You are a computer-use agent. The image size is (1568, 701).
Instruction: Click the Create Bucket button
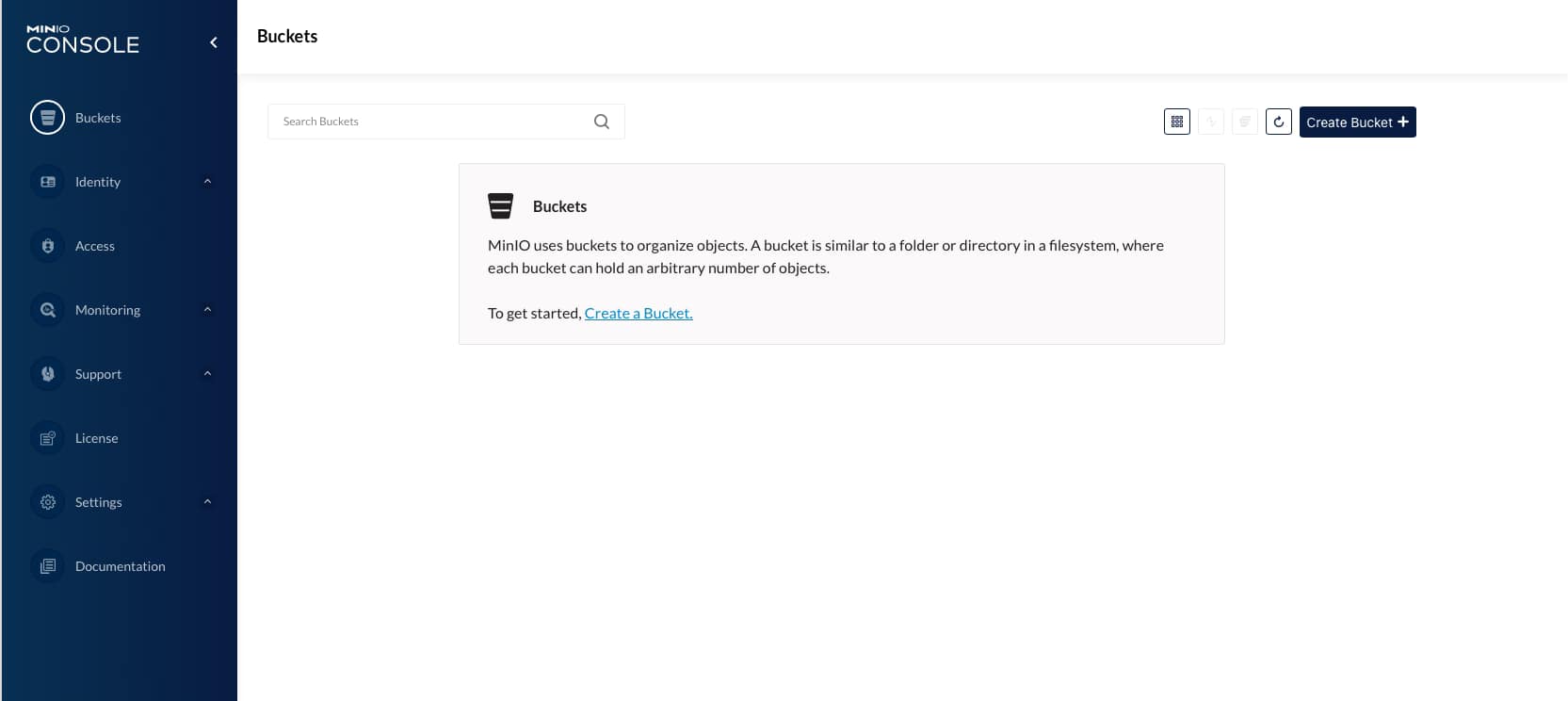1357,122
